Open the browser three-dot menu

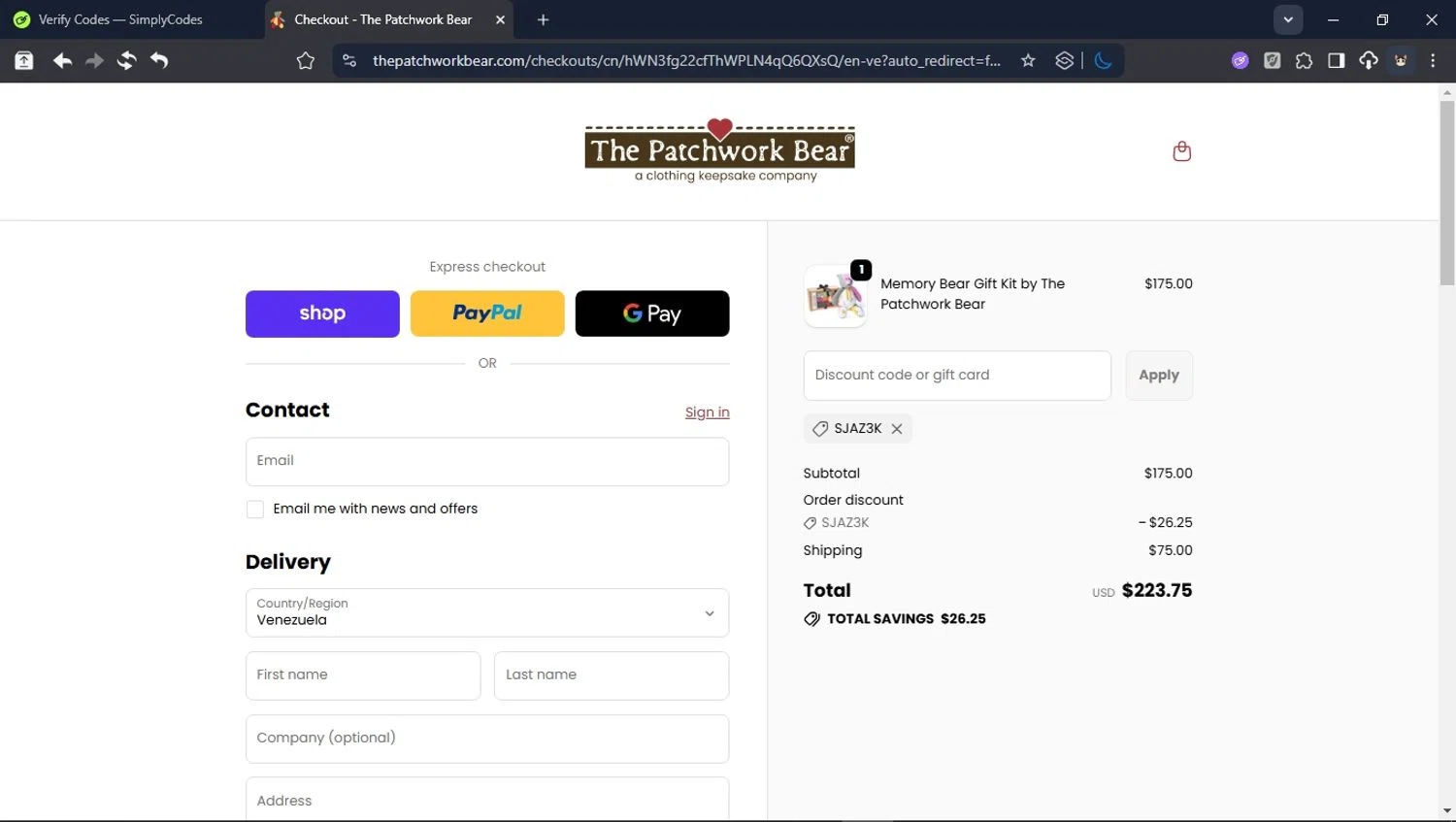point(1433,61)
